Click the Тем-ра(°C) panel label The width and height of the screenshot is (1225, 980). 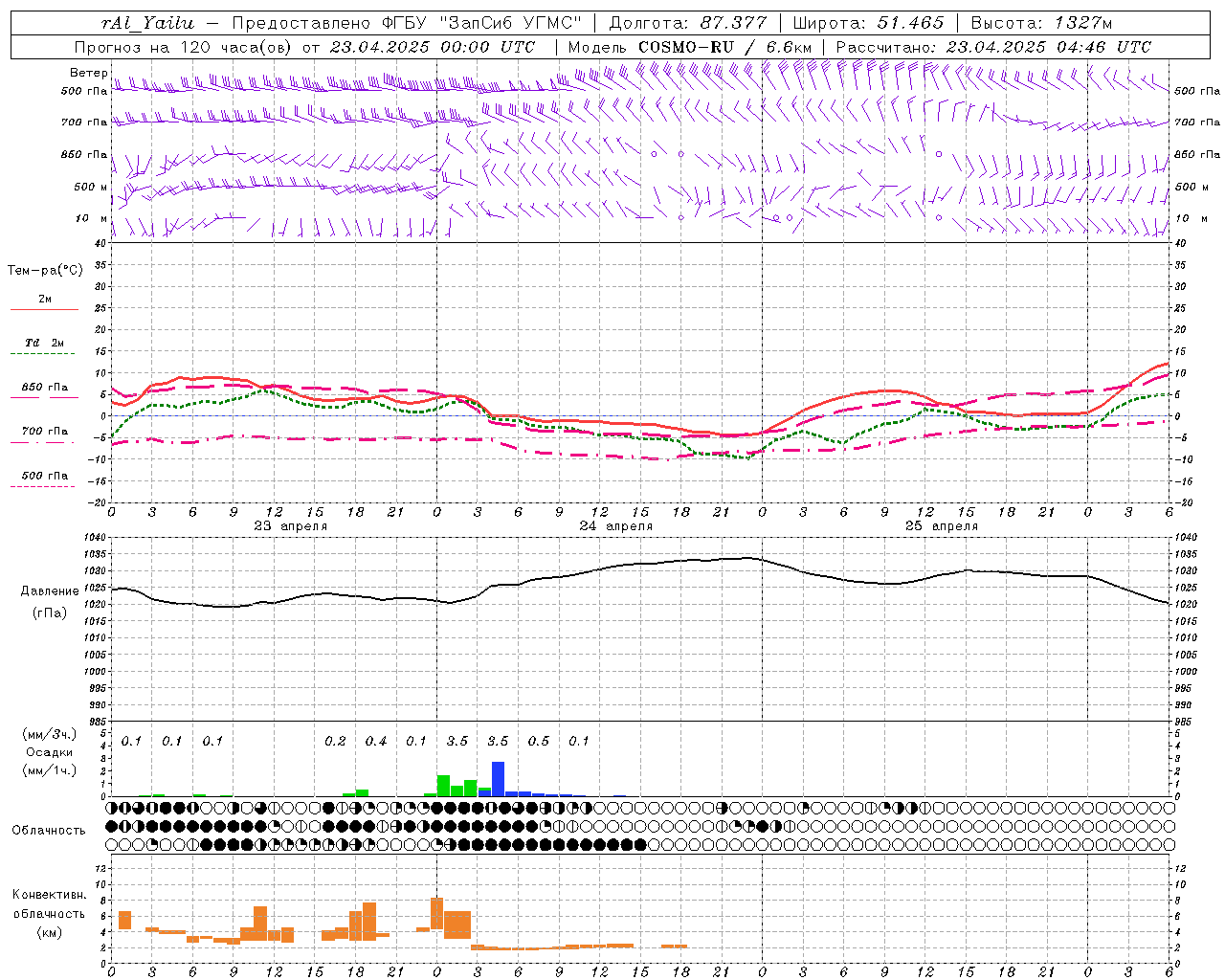(x=45, y=271)
